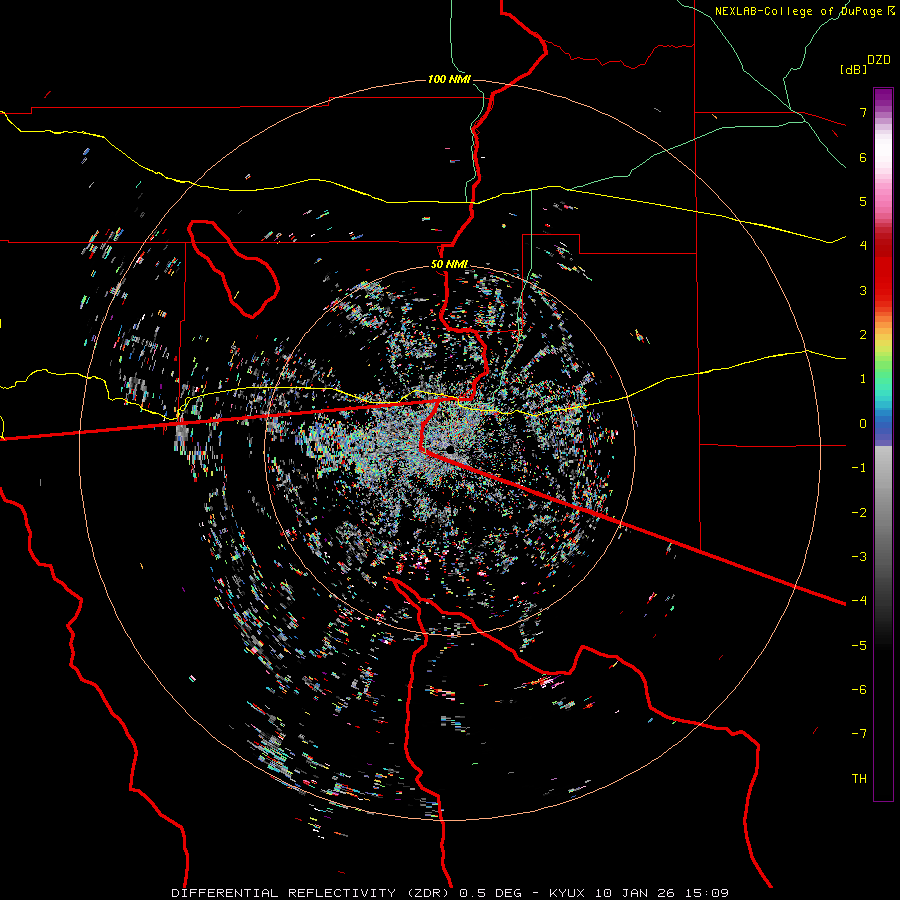Click the -2 value on the color scale
The image size is (900, 900).
pos(859,513)
